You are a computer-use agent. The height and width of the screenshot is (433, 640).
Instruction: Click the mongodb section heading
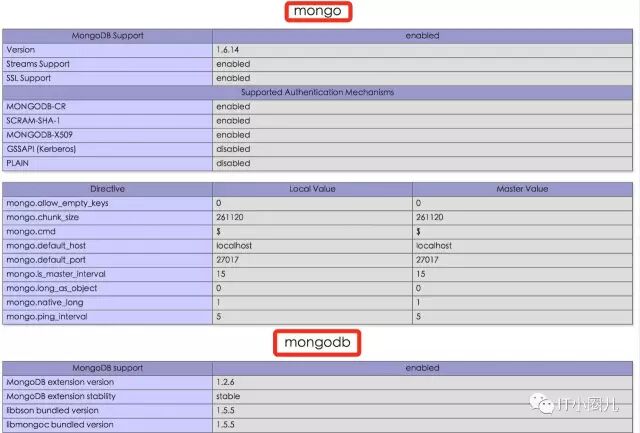tap(317, 342)
